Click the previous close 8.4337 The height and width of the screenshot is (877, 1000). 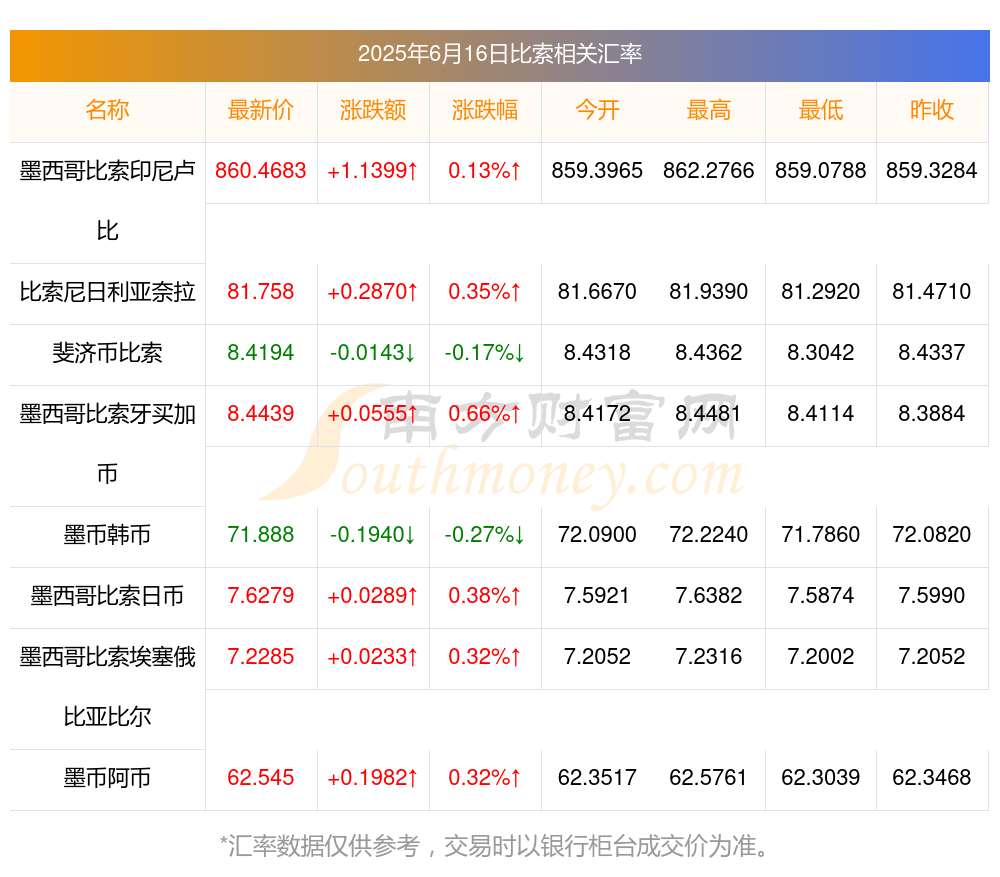tap(932, 353)
